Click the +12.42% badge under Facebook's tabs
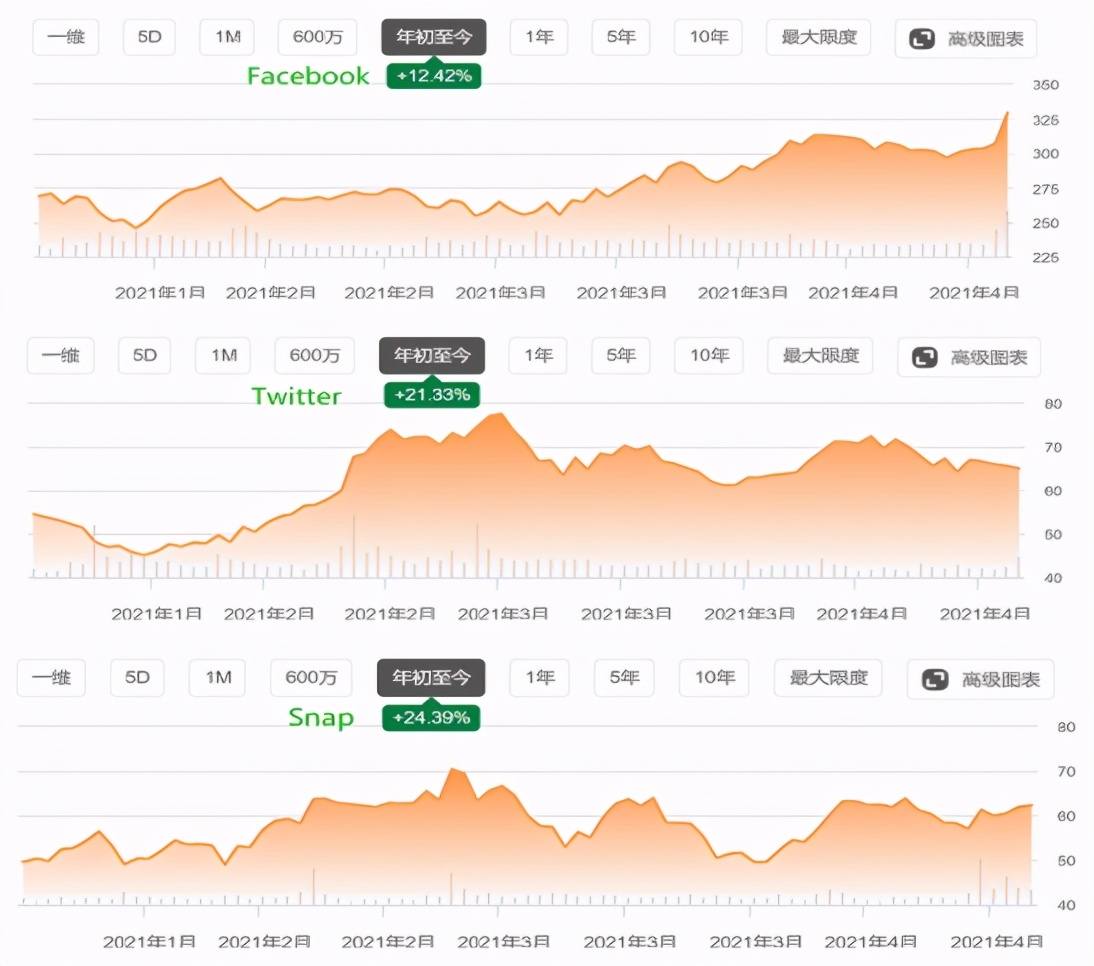This screenshot has height=966, width=1094. (x=434, y=76)
